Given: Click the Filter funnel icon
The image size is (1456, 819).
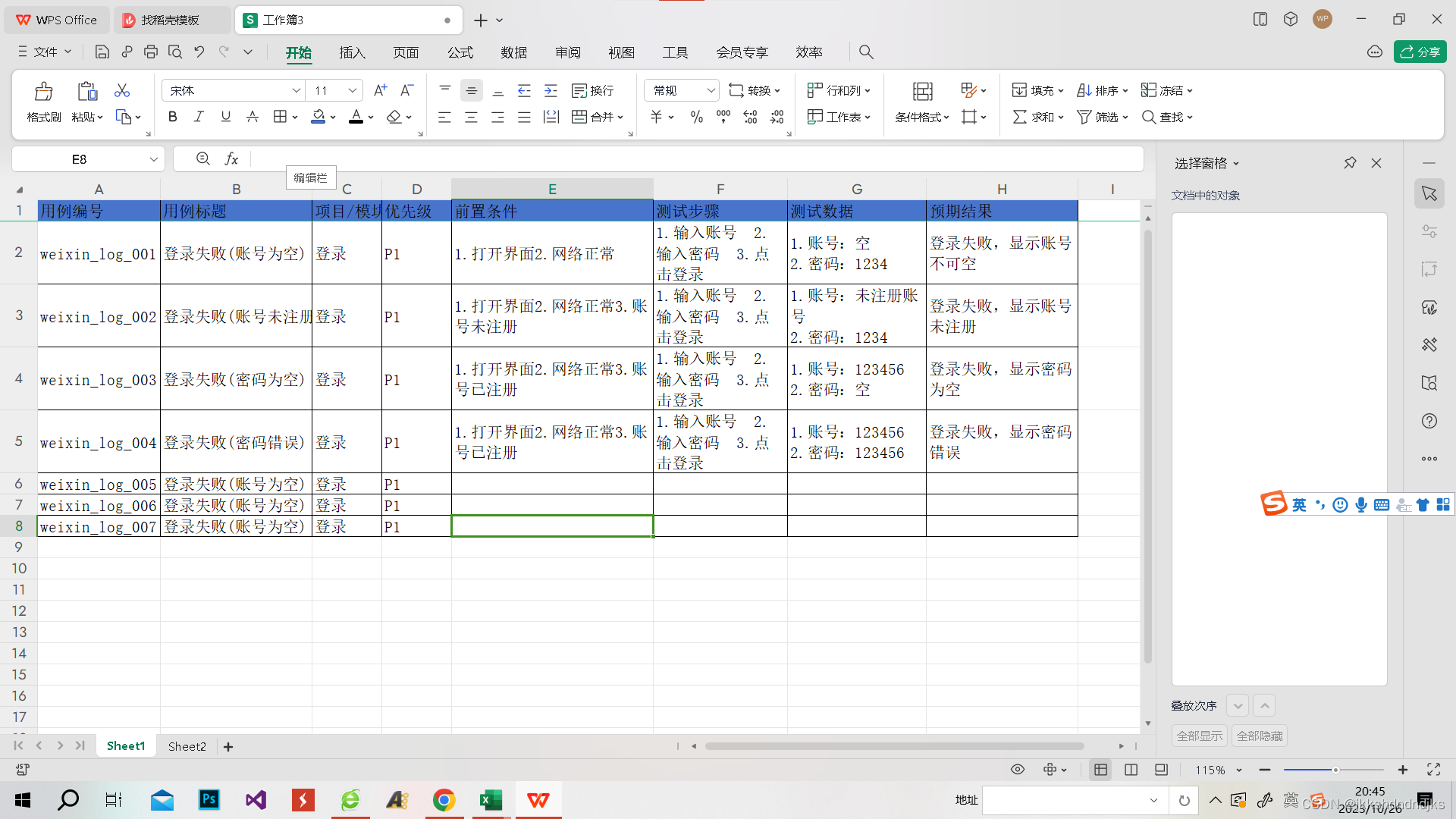Looking at the screenshot, I should click(x=1084, y=117).
